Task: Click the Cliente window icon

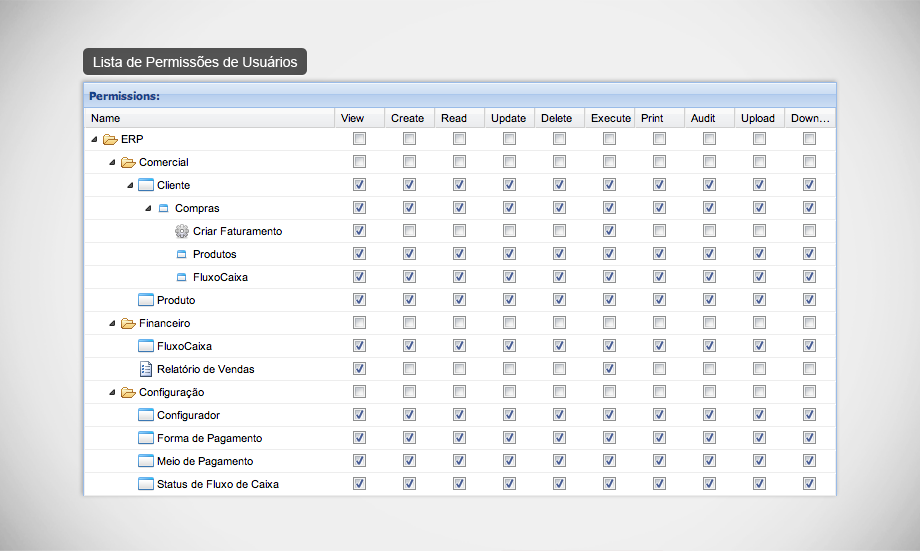Action: pyautogui.click(x=146, y=185)
